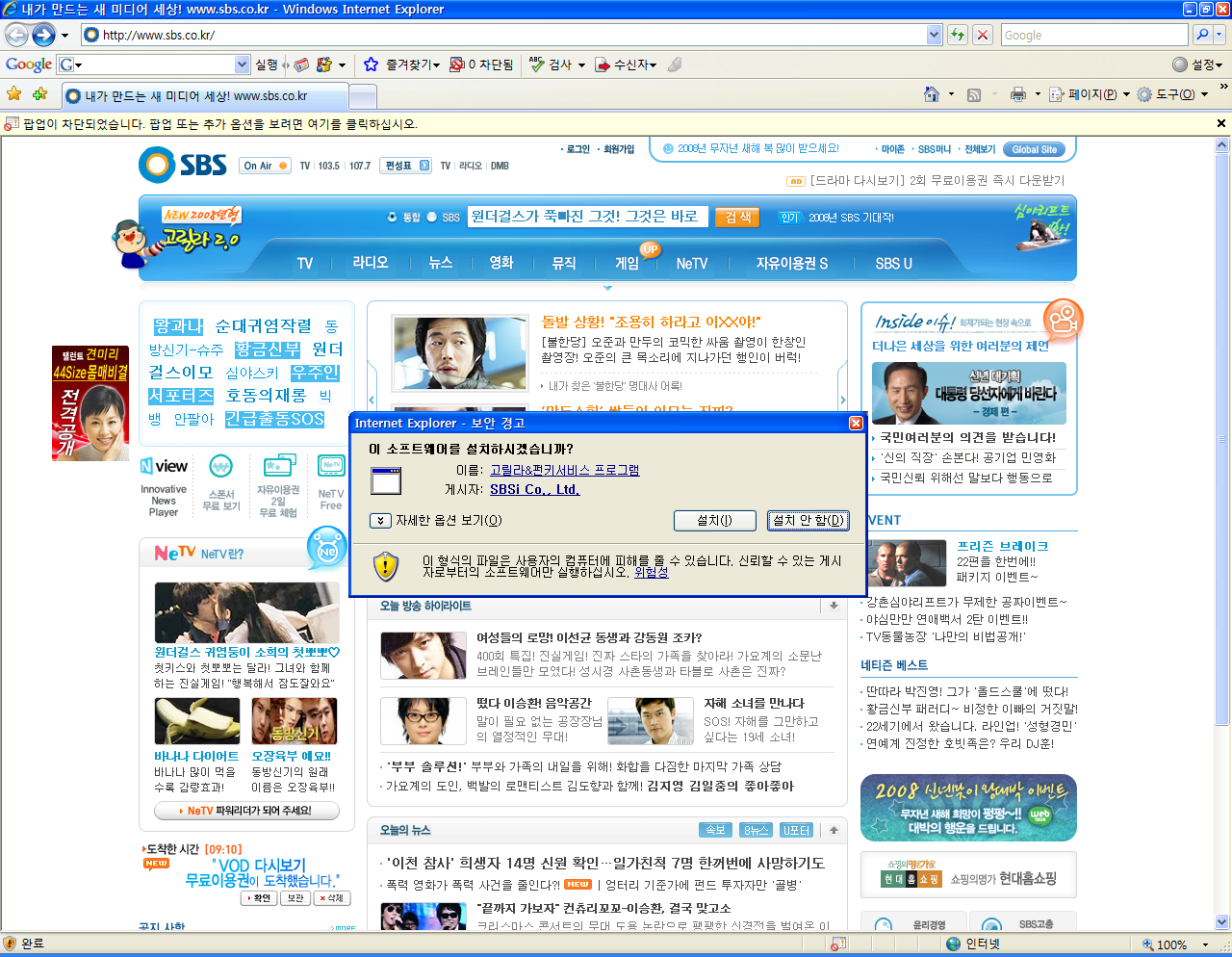1232x957 pixels.
Task: Click the Inside issue camera icon
Action: click(x=1063, y=320)
